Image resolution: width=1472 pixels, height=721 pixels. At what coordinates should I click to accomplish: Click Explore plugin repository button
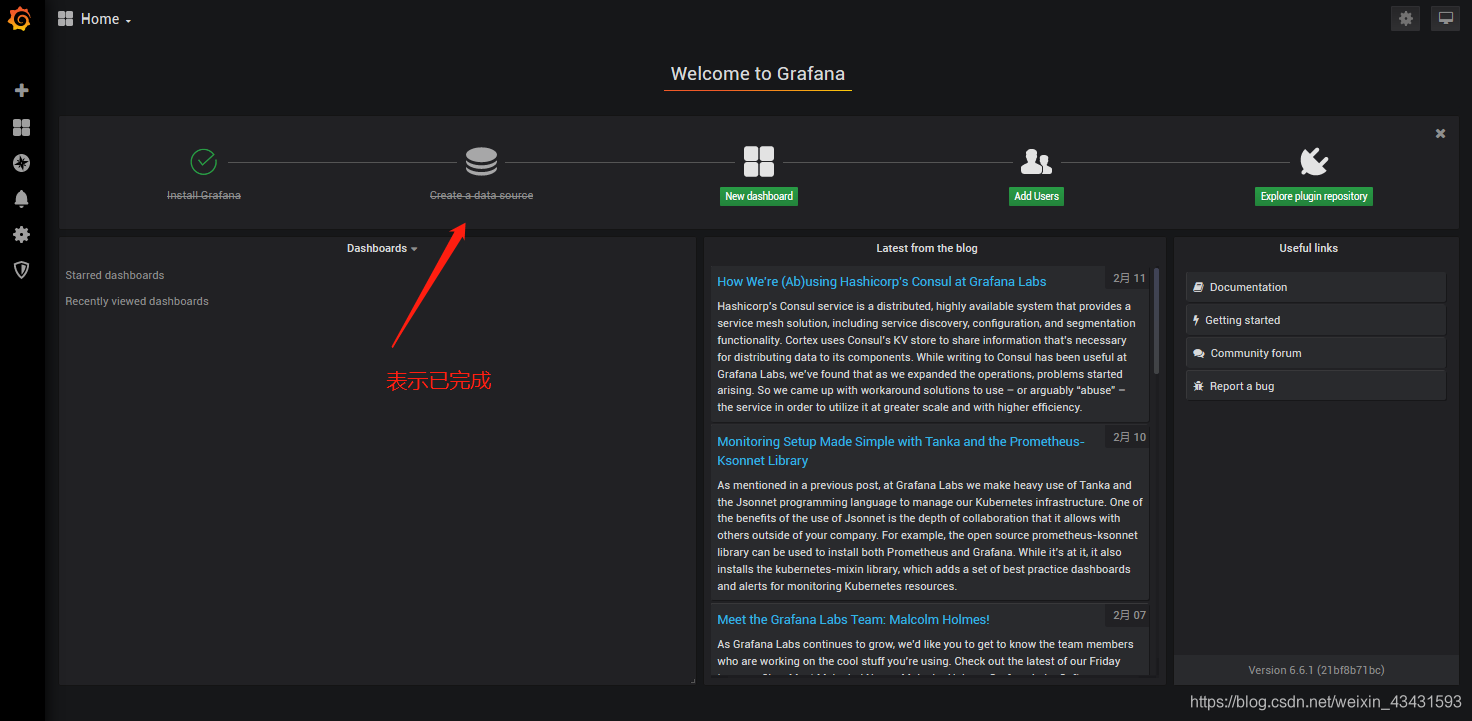(x=1314, y=196)
